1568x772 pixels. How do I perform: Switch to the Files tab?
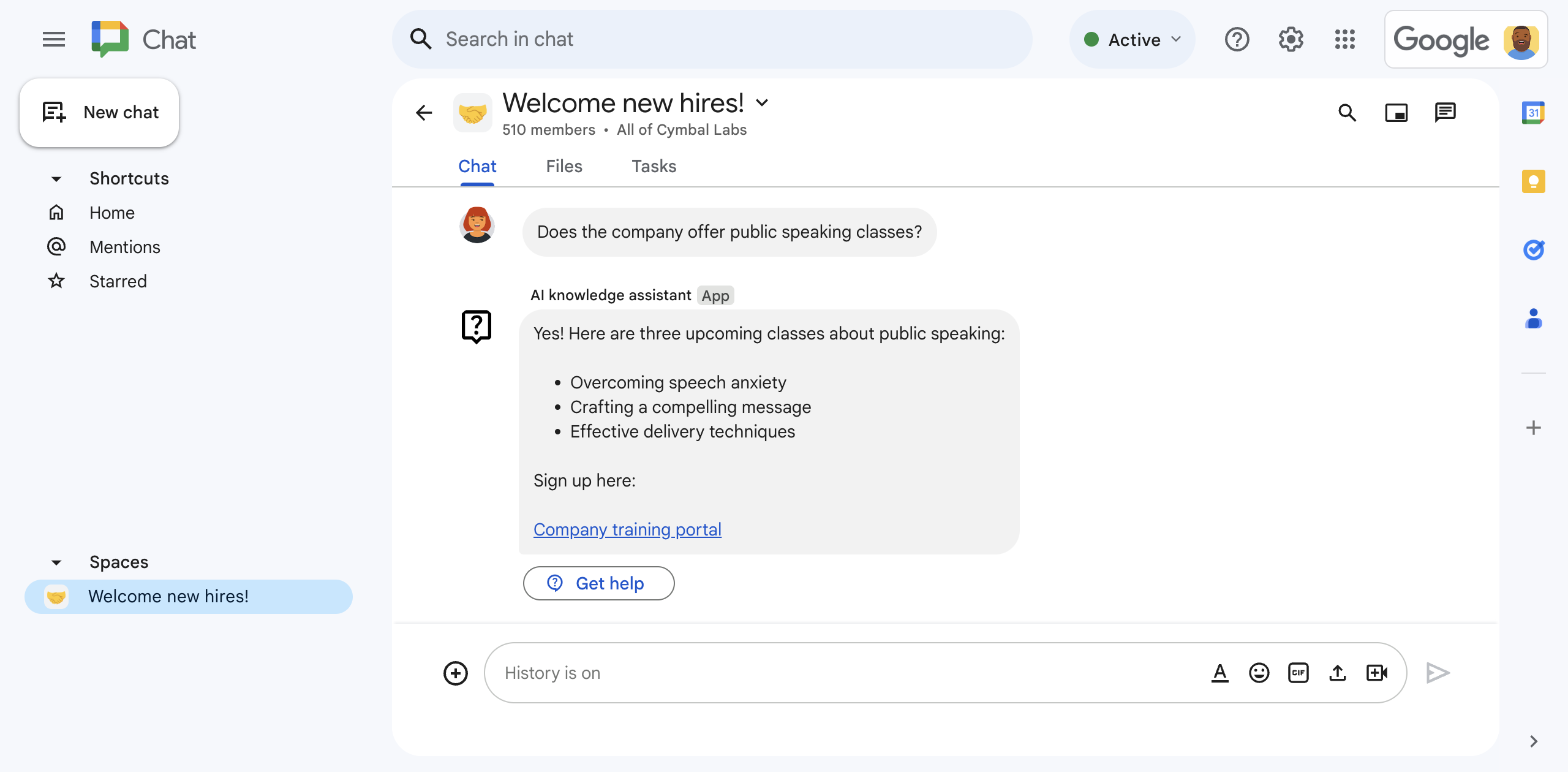coord(564,166)
